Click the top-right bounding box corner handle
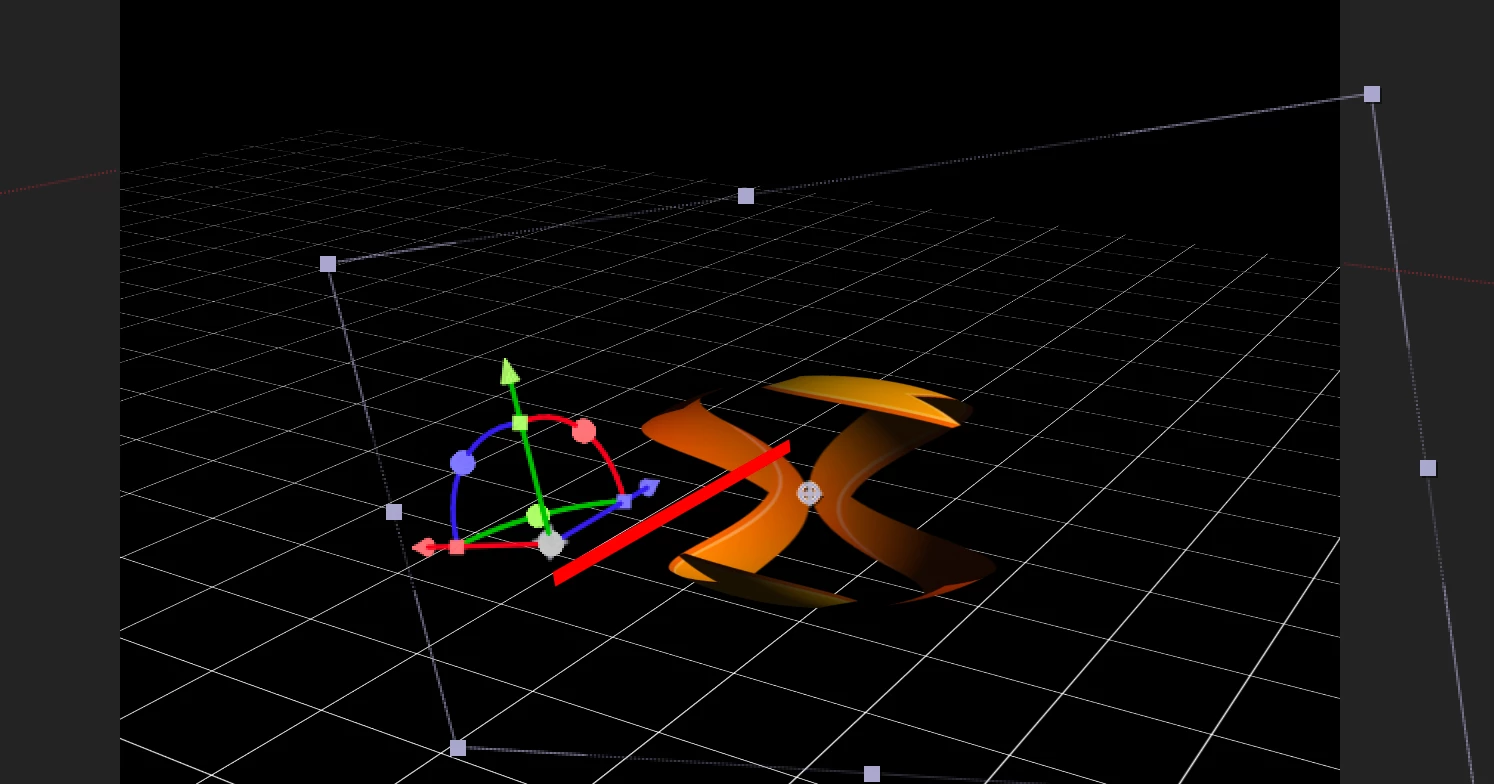The height and width of the screenshot is (784, 1494). click(x=1372, y=94)
